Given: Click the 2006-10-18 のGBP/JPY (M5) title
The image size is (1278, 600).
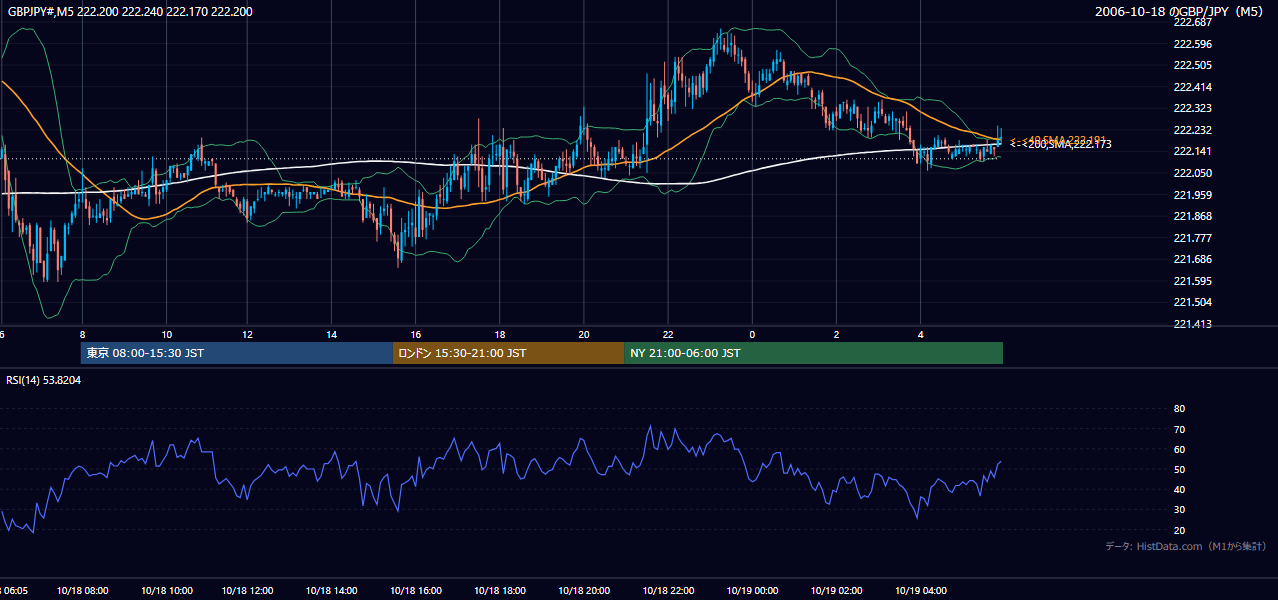Looking at the screenshot, I should (x=1181, y=11).
